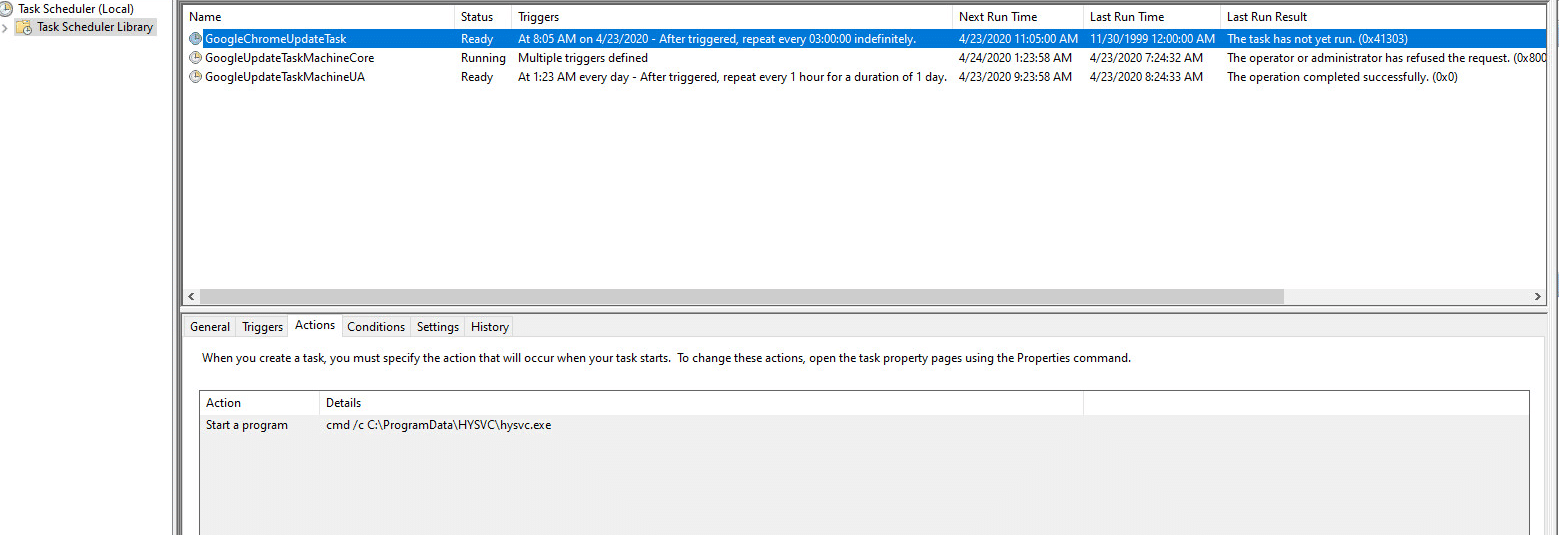The width and height of the screenshot is (1559, 535).
Task: Click the operation completed successfully result
Action: coord(1342,77)
